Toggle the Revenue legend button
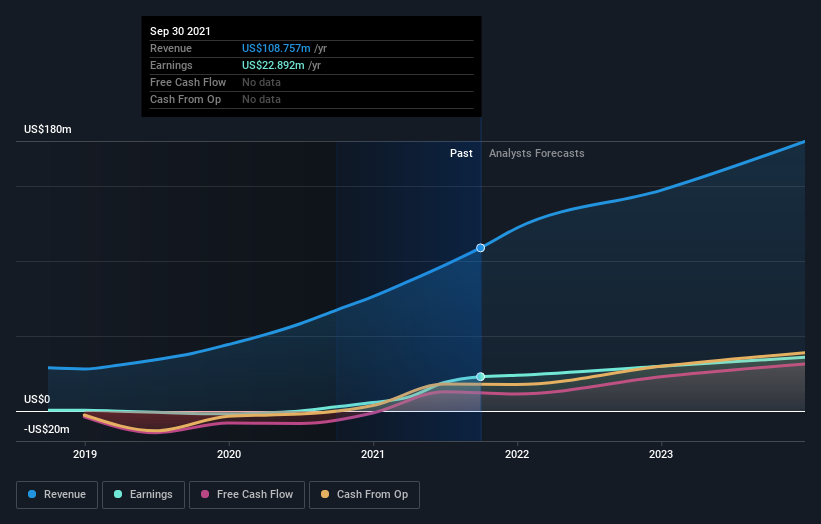This screenshot has height=524, width=821. [57, 495]
